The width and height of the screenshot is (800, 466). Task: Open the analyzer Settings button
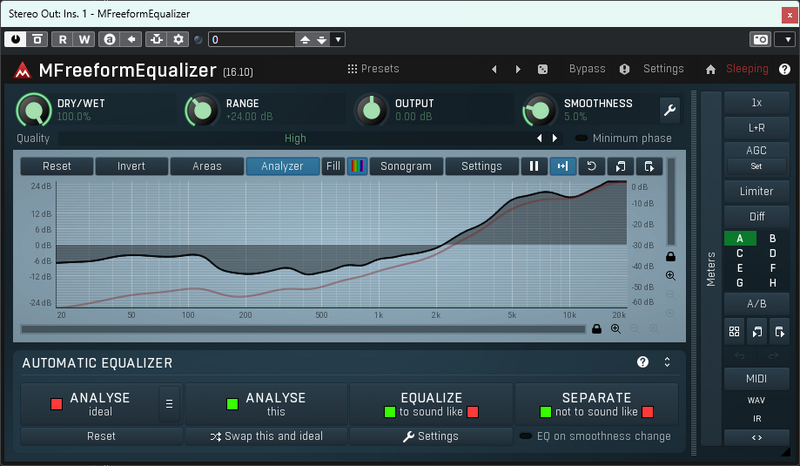pyautogui.click(x=482, y=166)
